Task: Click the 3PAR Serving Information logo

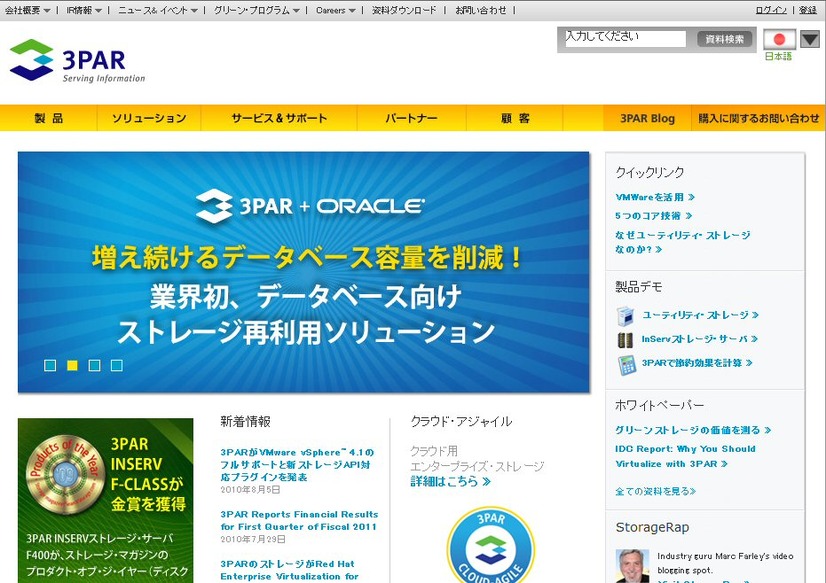Action: (77, 60)
